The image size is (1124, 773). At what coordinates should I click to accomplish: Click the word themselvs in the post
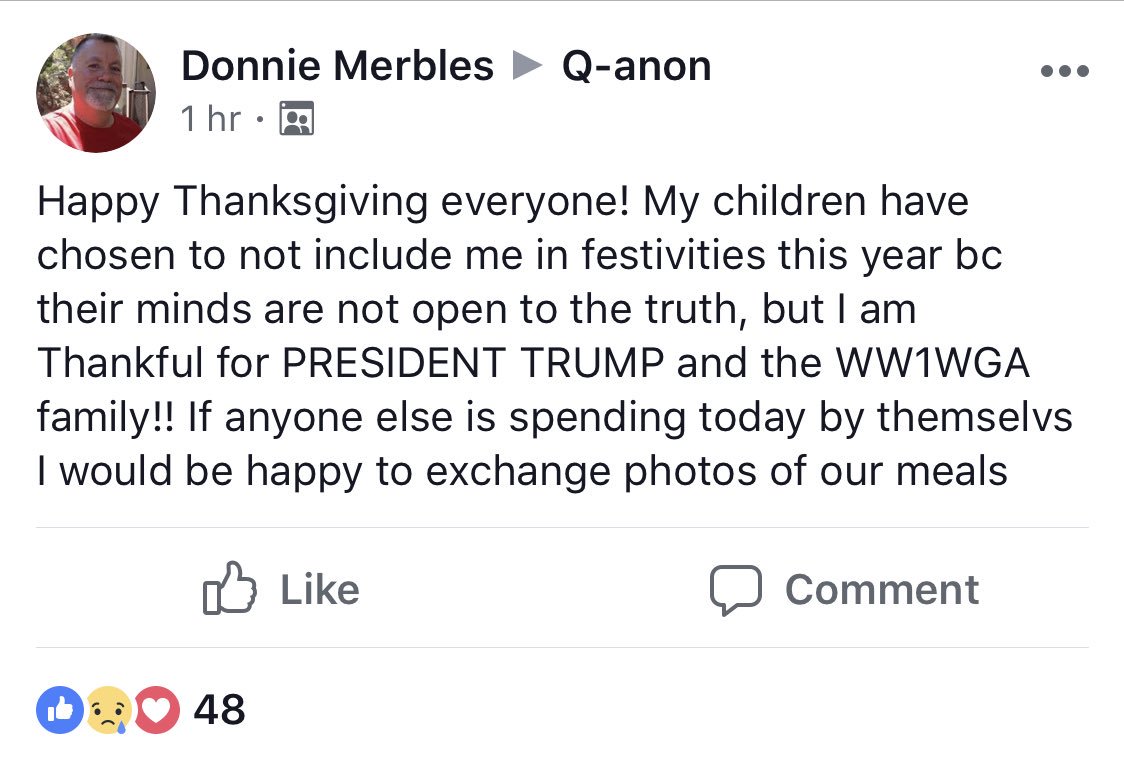point(975,417)
